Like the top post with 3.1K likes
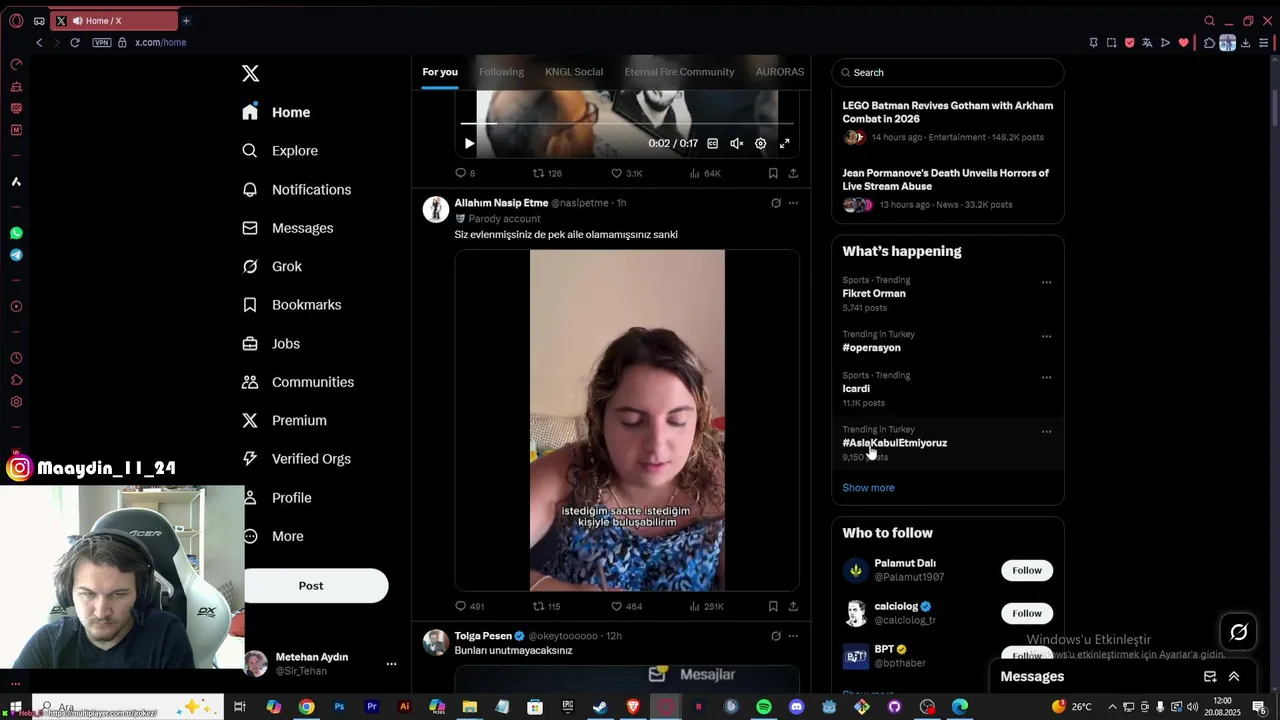Image resolution: width=1280 pixels, height=720 pixels. [627, 173]
